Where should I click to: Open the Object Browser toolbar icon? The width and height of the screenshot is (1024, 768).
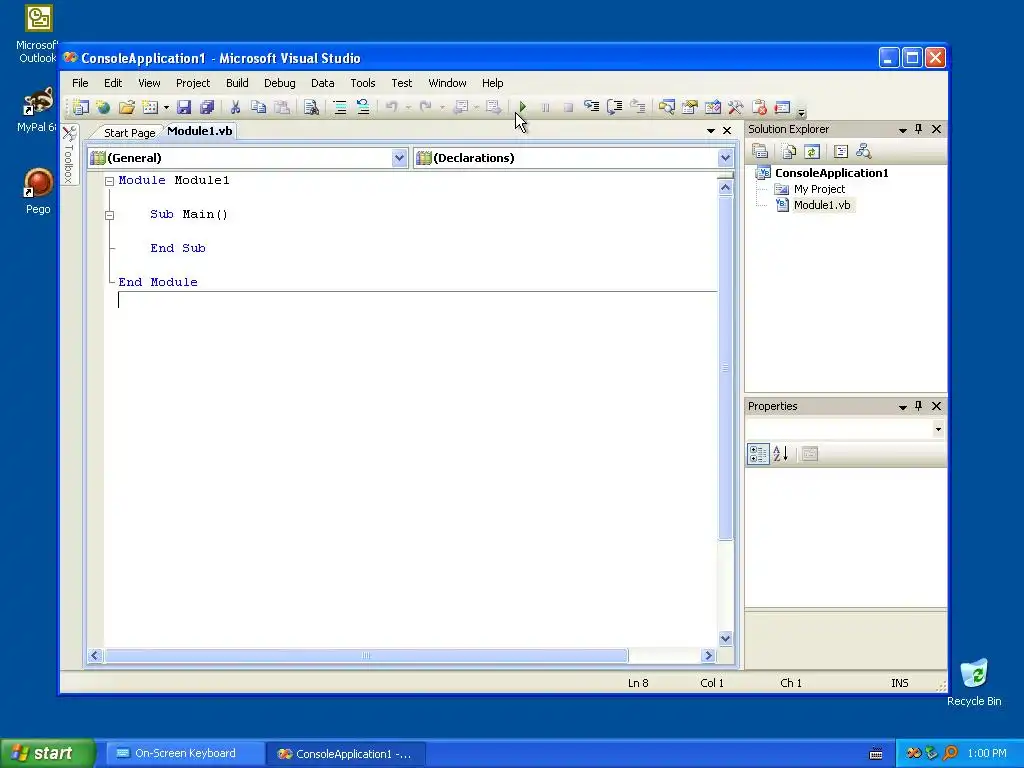pyautogui.click(x=712, y=107)
